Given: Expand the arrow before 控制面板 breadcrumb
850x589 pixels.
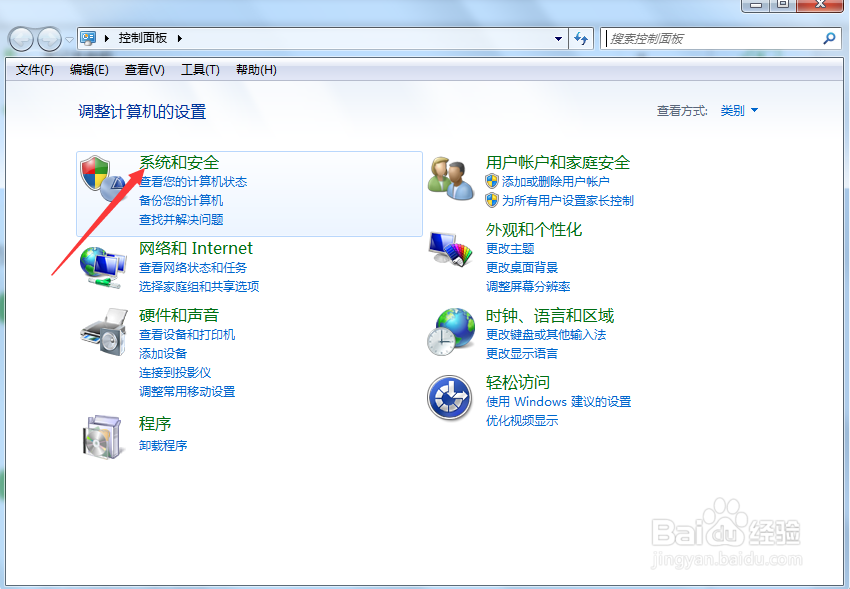Looking at the screenshot, I should [107, 38].
